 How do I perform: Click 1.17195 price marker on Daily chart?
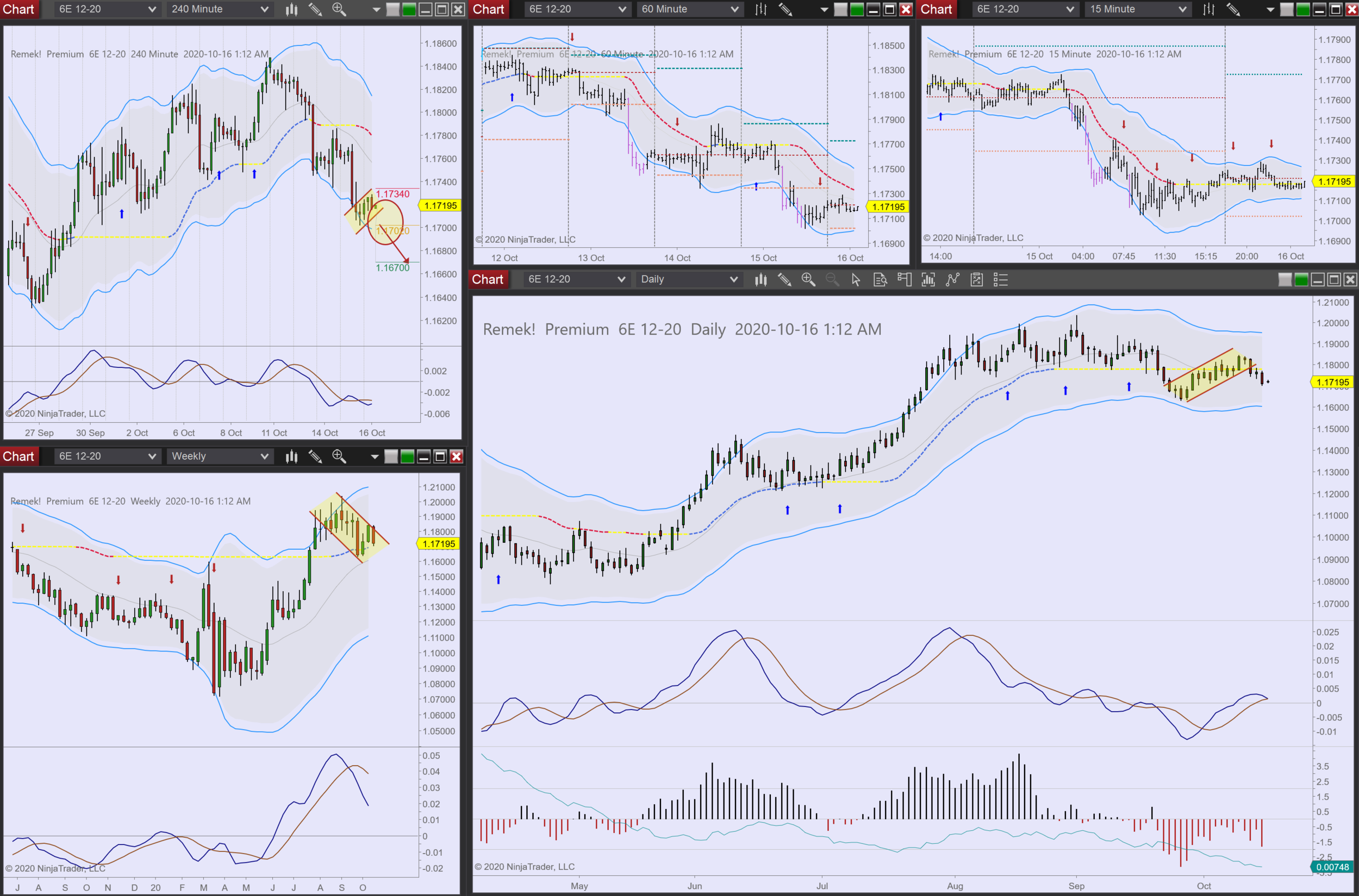pyautogui.click(x=1332, y=383)
